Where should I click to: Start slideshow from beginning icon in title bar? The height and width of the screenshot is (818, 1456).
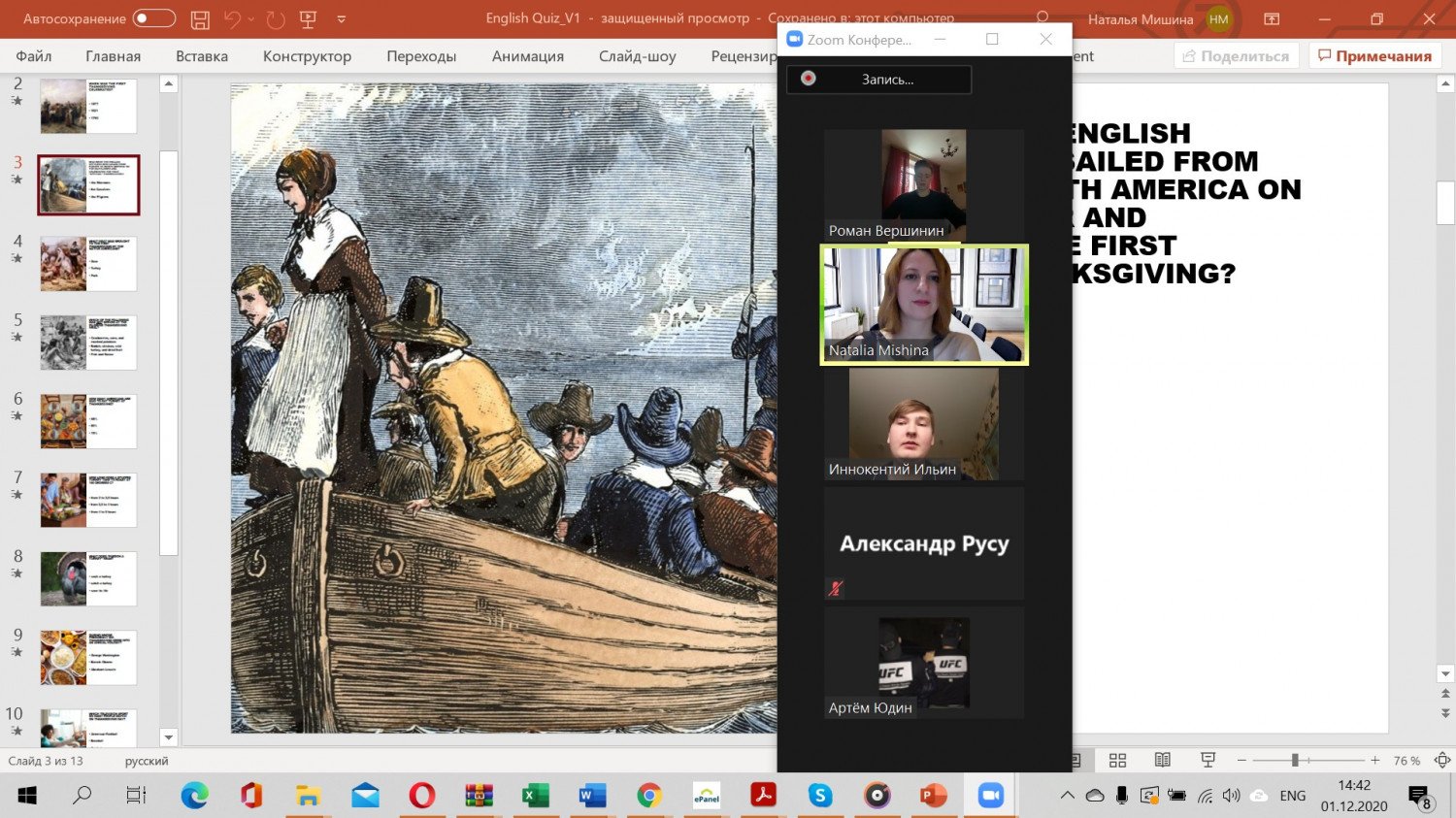pos(308,18)
